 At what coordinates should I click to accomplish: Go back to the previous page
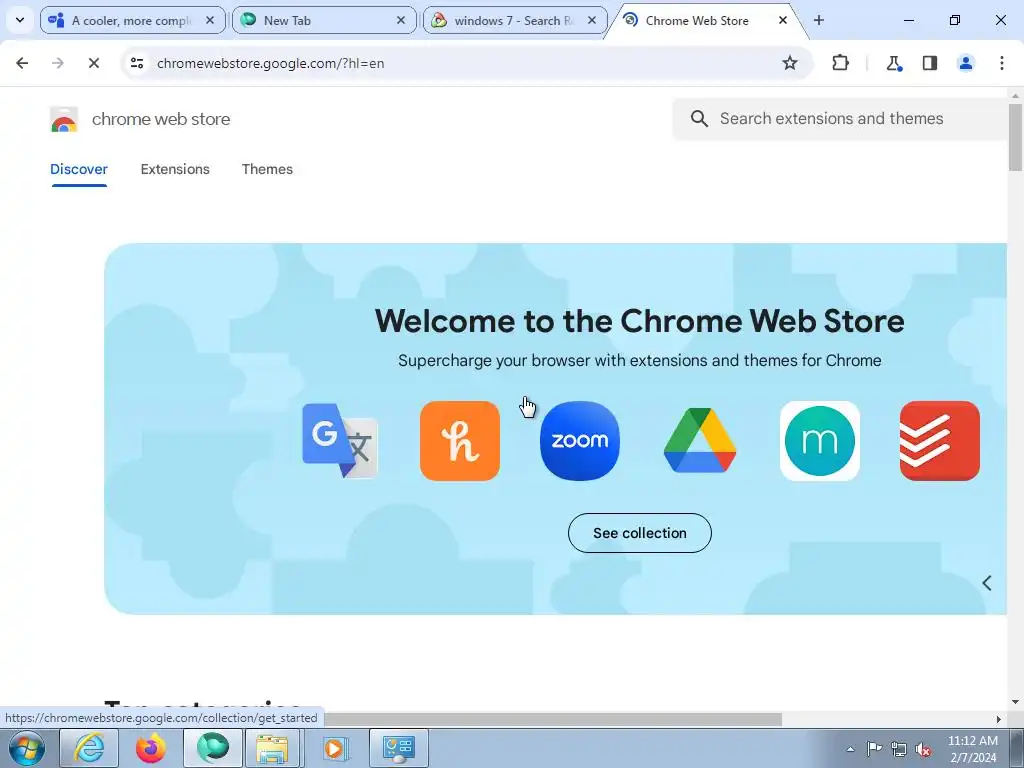[x=22, y=63]
